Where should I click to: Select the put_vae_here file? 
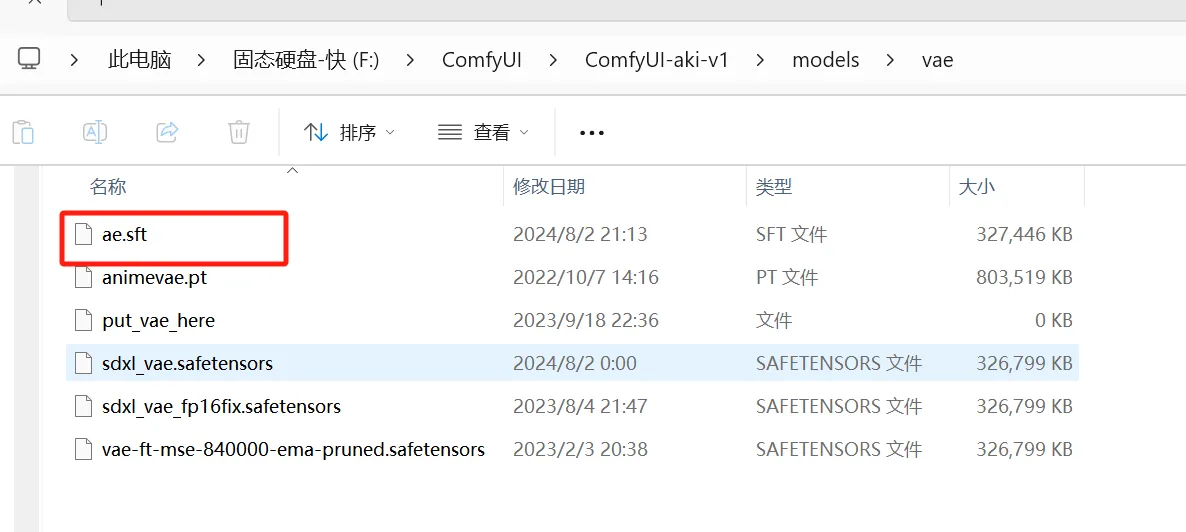[158, 321]
